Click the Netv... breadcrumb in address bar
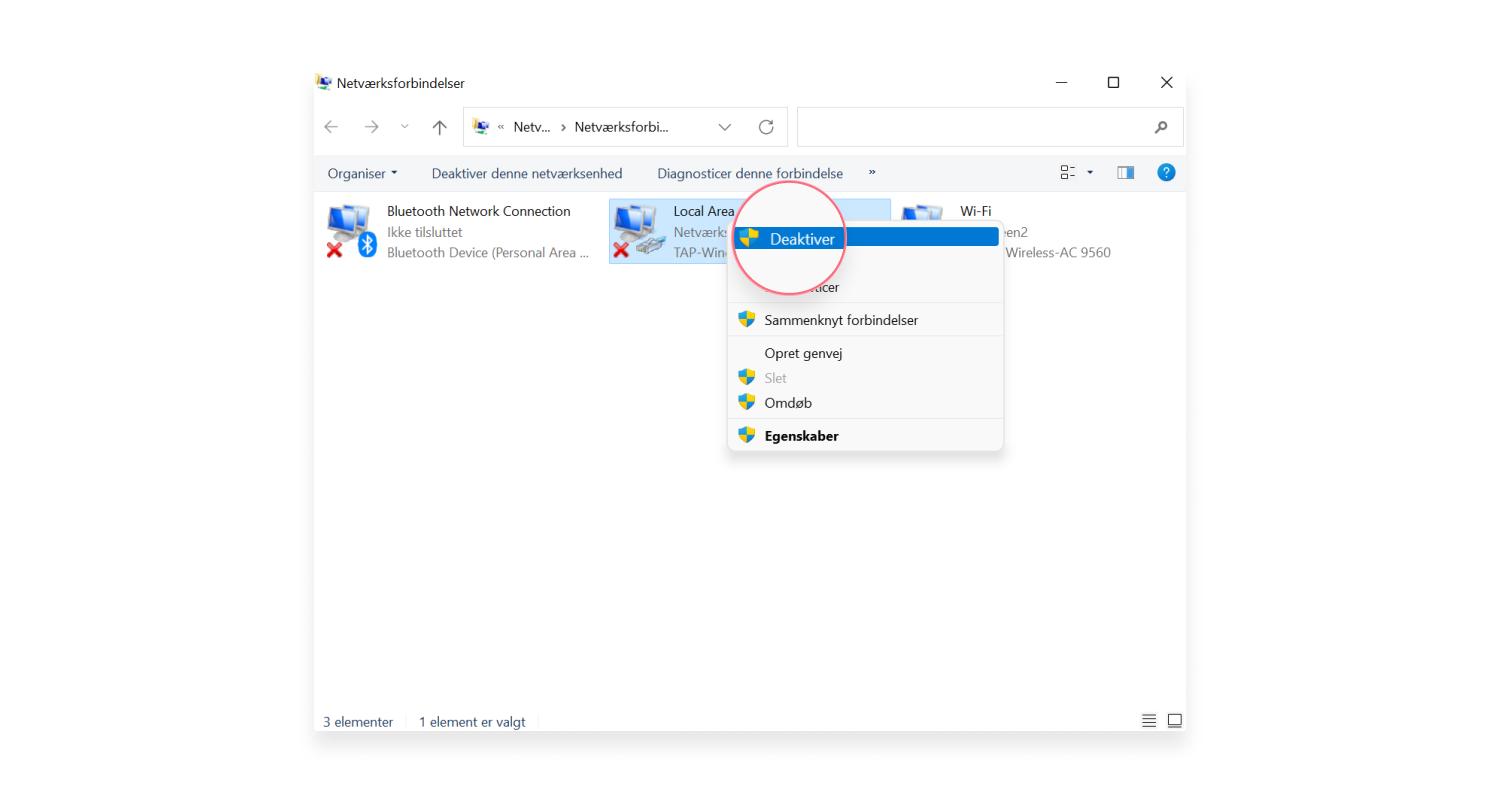The image size is (1500, 800). [531, 127]
